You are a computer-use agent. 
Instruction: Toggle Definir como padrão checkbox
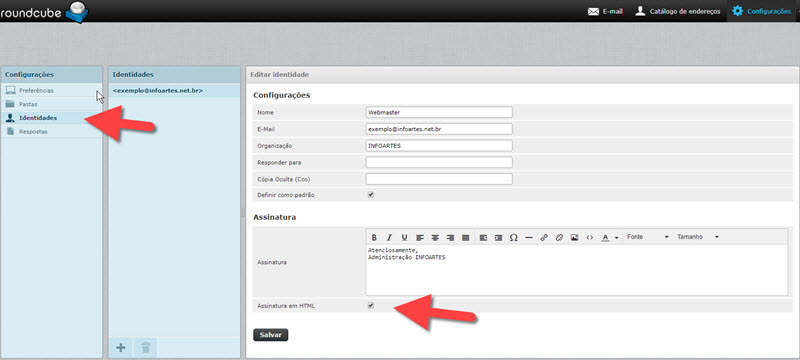click(371, 195)
